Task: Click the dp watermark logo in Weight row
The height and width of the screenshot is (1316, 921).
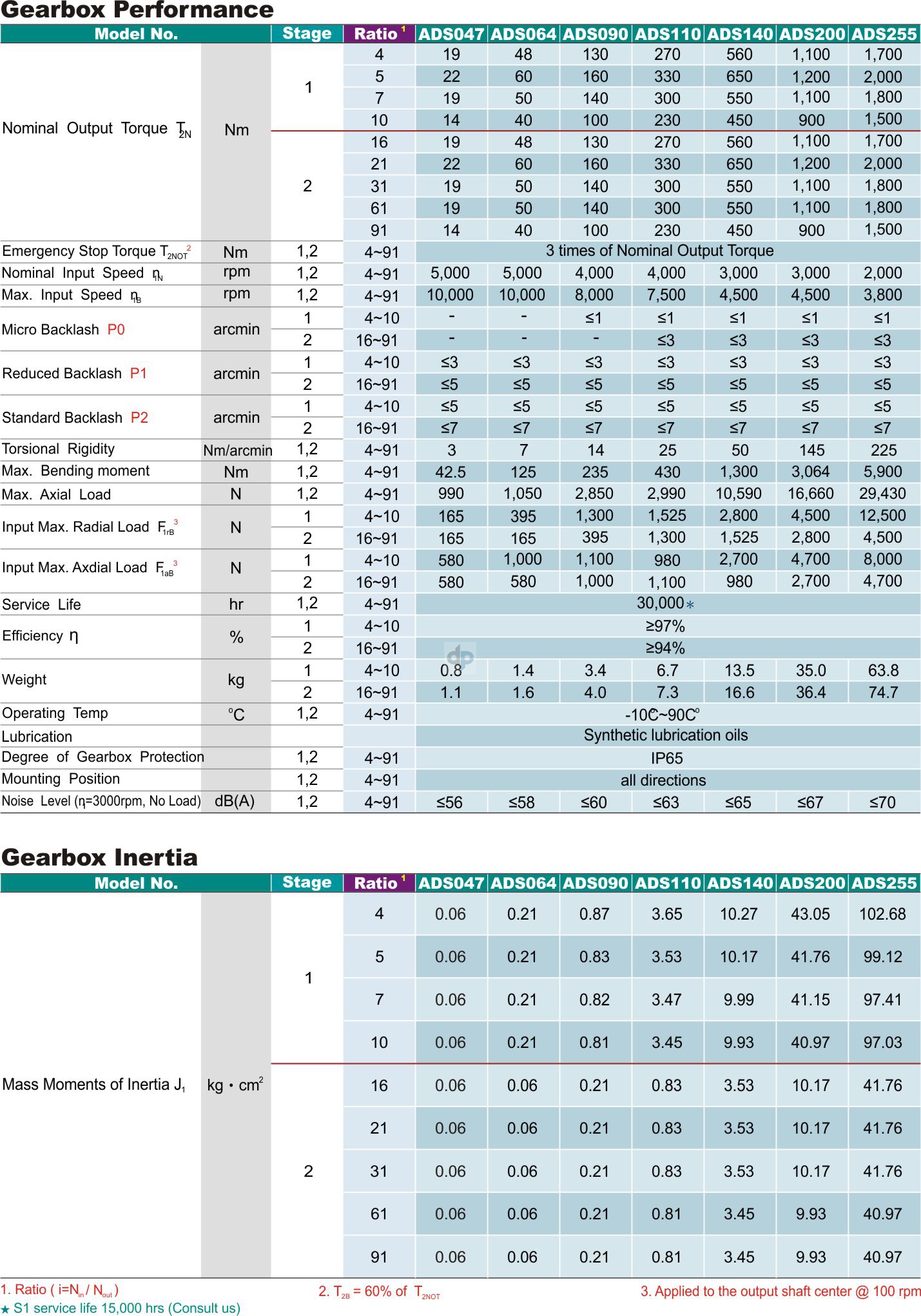Action: coord(460,657)
